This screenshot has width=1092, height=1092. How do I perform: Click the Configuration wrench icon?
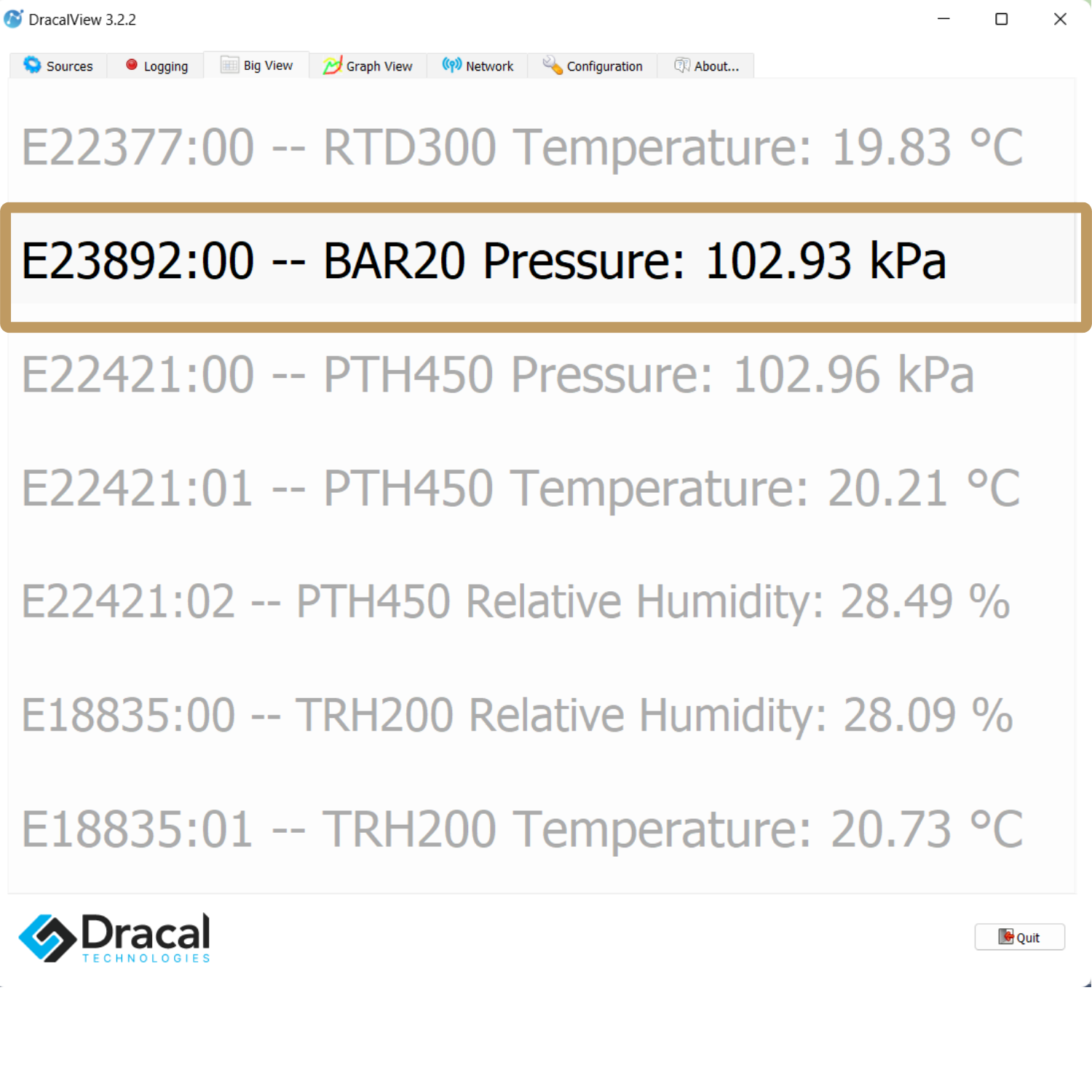(x=553, y=66)
